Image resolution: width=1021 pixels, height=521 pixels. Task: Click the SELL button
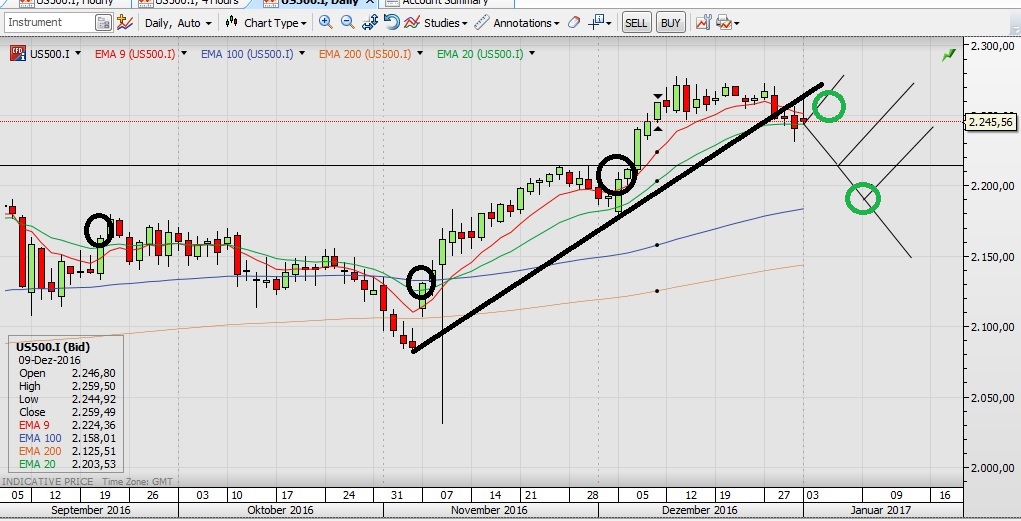636,23
